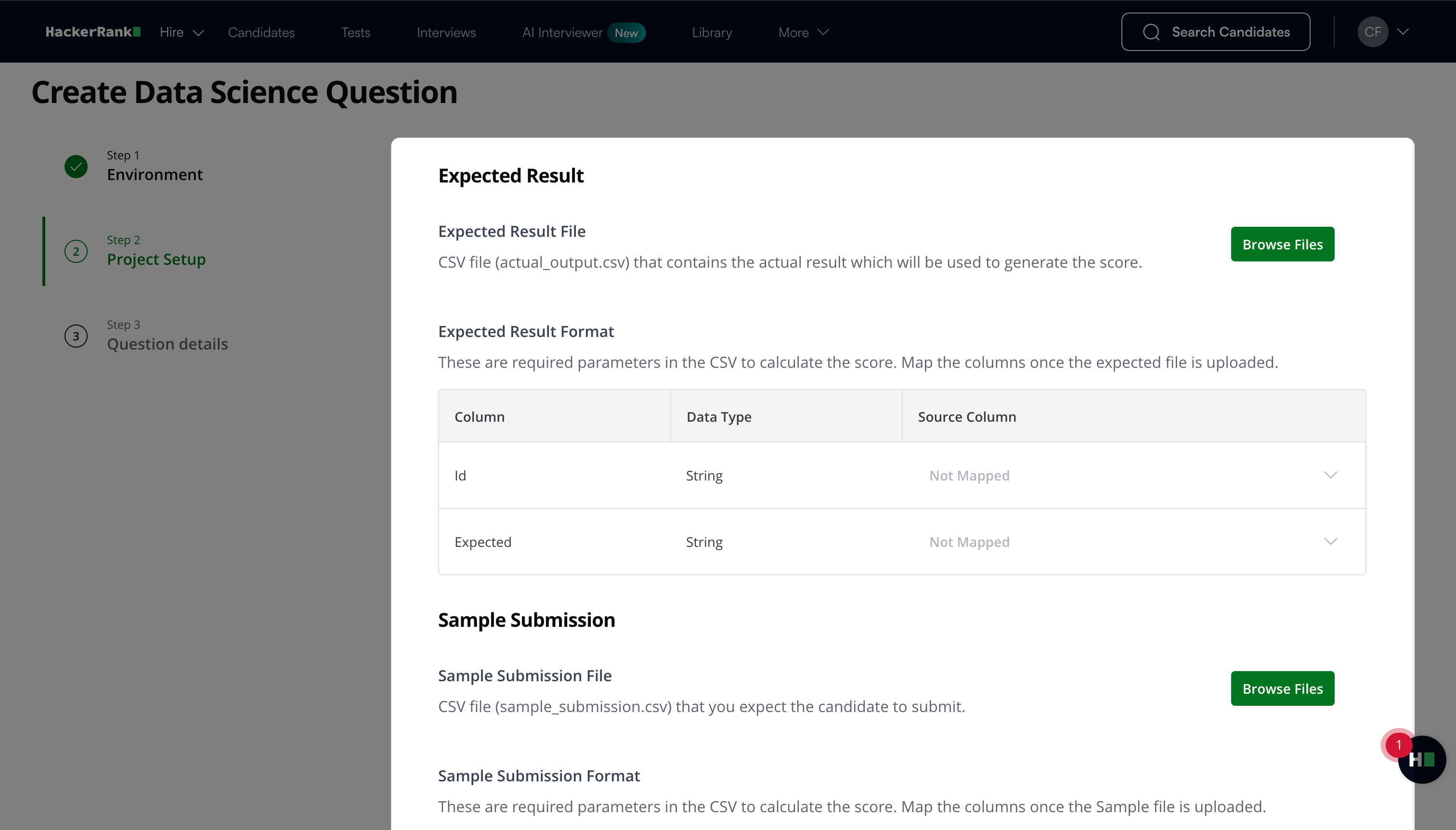Open Source Column dropdown for Id row

(x=1133, y=476)
